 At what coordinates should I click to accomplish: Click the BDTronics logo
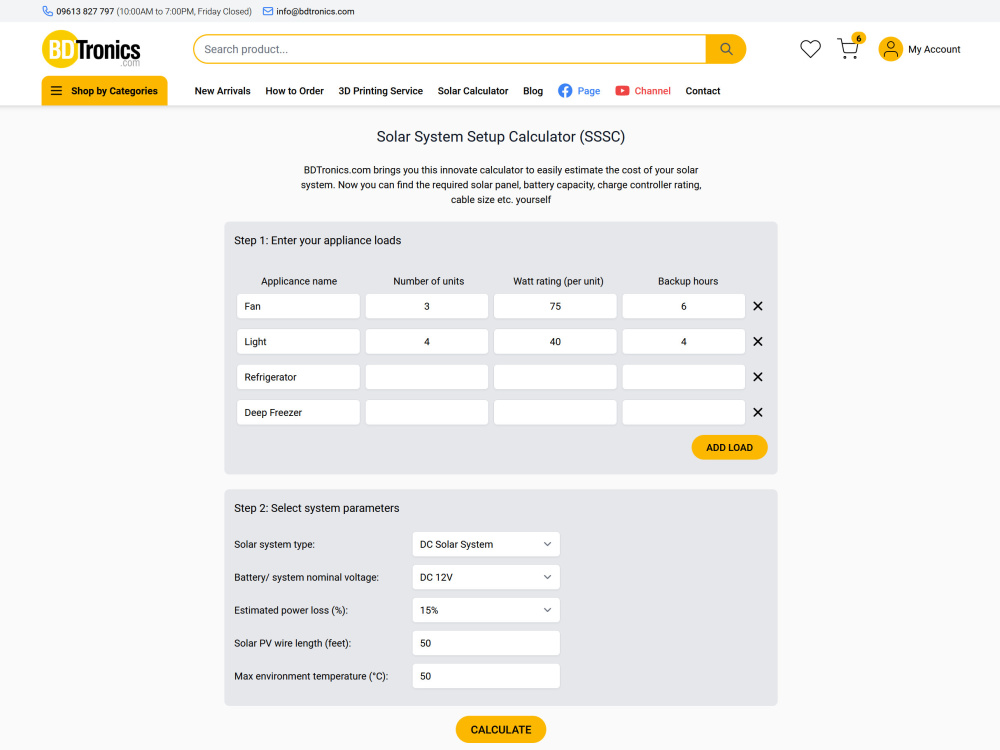coord(91,49)
